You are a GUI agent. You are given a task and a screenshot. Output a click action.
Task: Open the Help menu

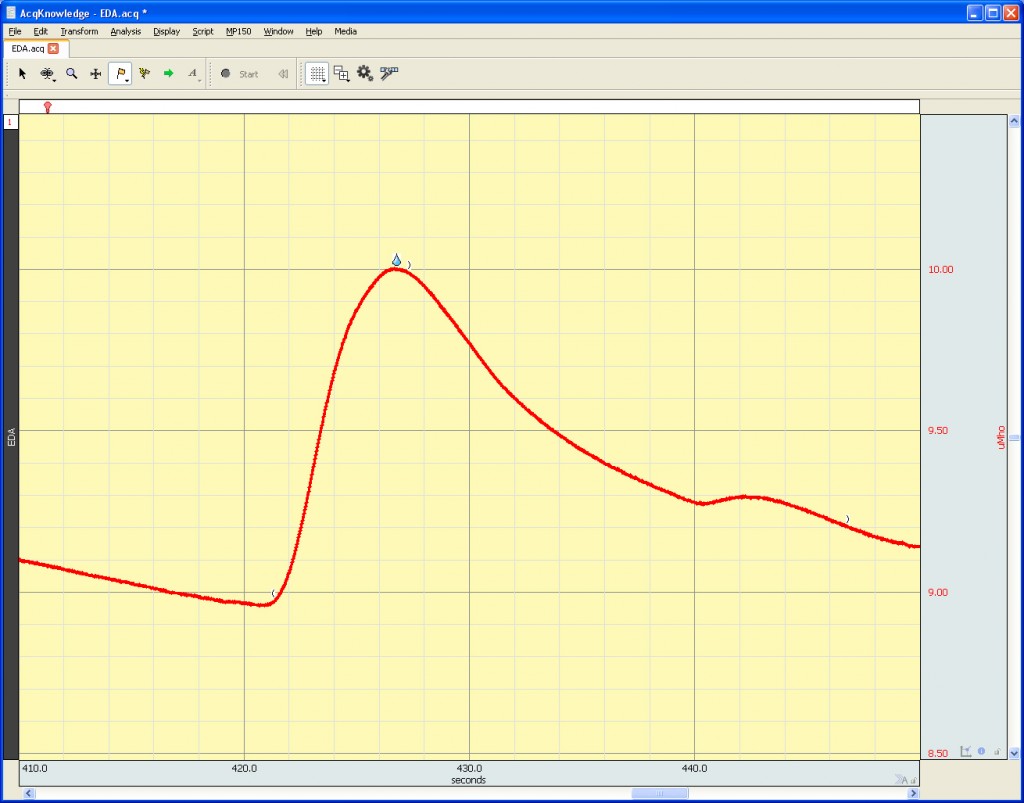[x=313, y=31]
